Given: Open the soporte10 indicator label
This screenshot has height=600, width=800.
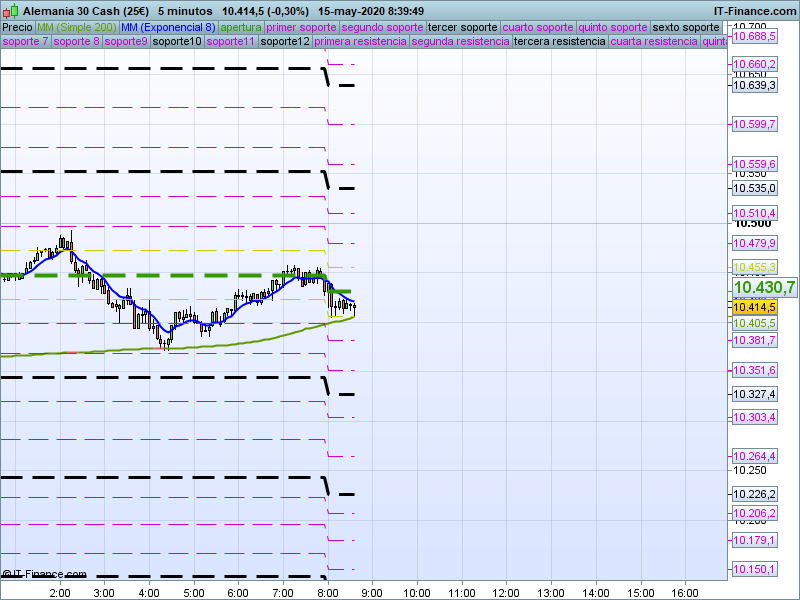Looking at the screenshot, I should click(178, 42).
